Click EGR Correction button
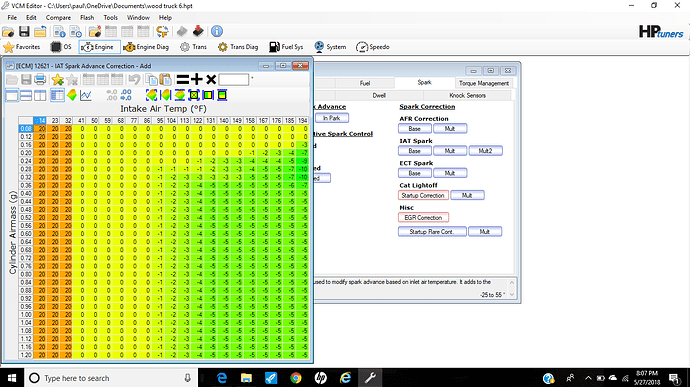This screenshot has width=690, height=387. point(423,217)
